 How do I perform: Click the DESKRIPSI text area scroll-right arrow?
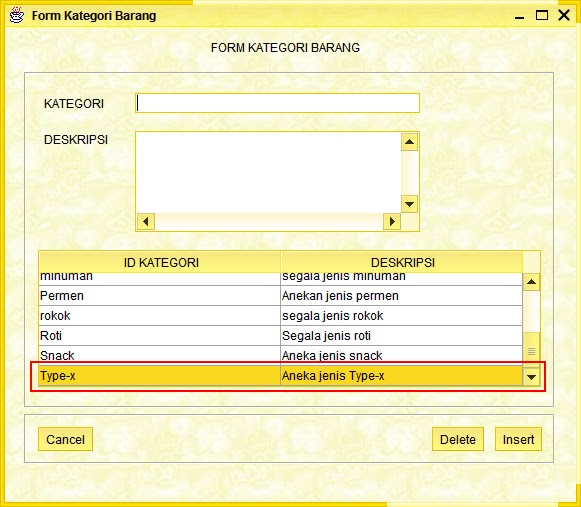[392, 222]
